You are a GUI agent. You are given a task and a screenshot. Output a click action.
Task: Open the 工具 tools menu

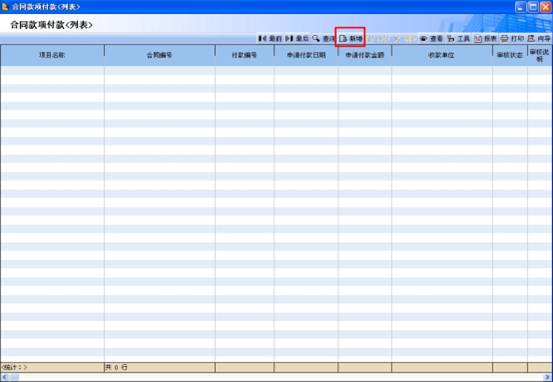(x=458, y=38)
